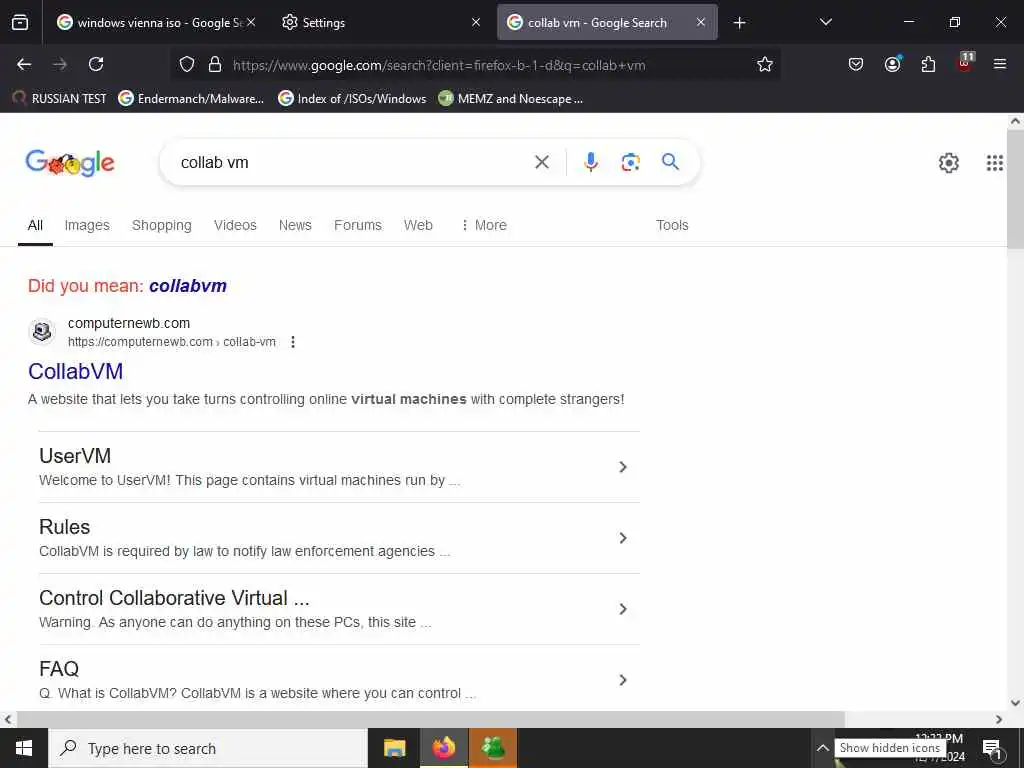1024x768 pixels.
Task: View site security lock information
Action: click(215, 64)
